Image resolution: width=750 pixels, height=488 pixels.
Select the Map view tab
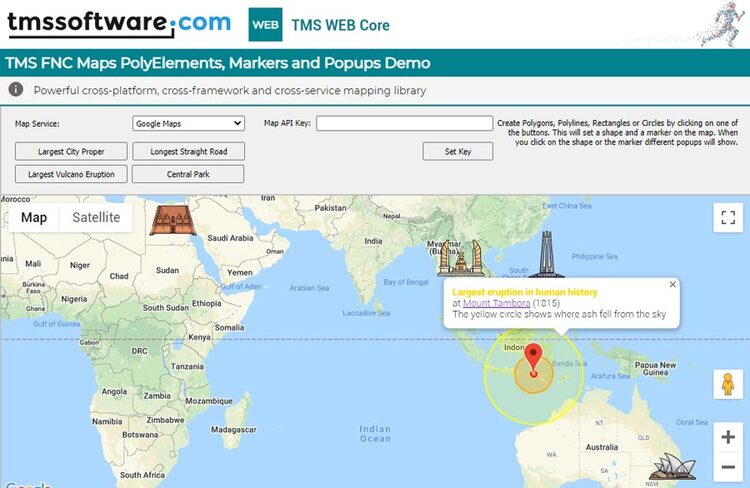point(34,218)
